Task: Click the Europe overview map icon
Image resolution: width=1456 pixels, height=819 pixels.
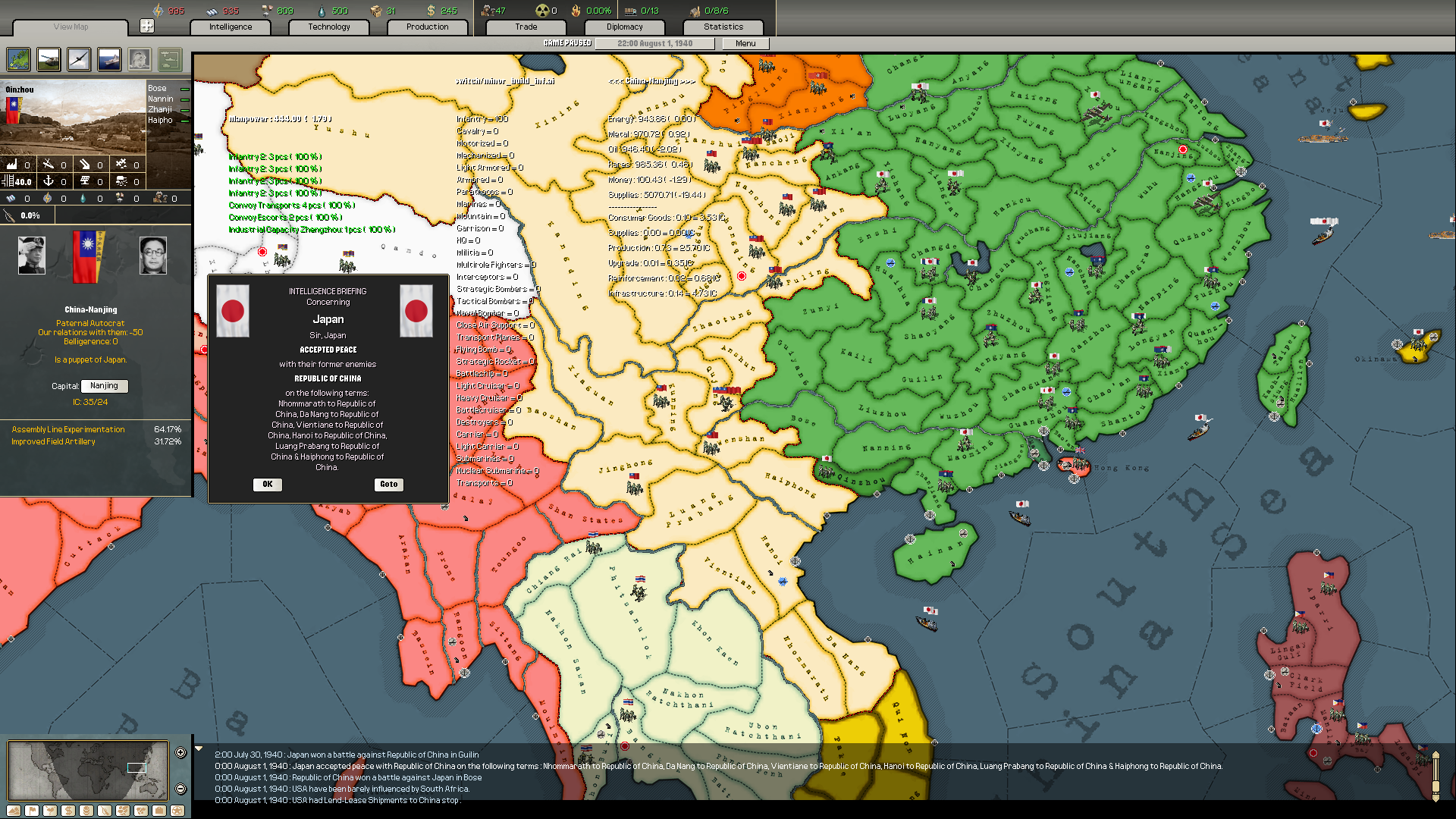Action: point(17,59)
